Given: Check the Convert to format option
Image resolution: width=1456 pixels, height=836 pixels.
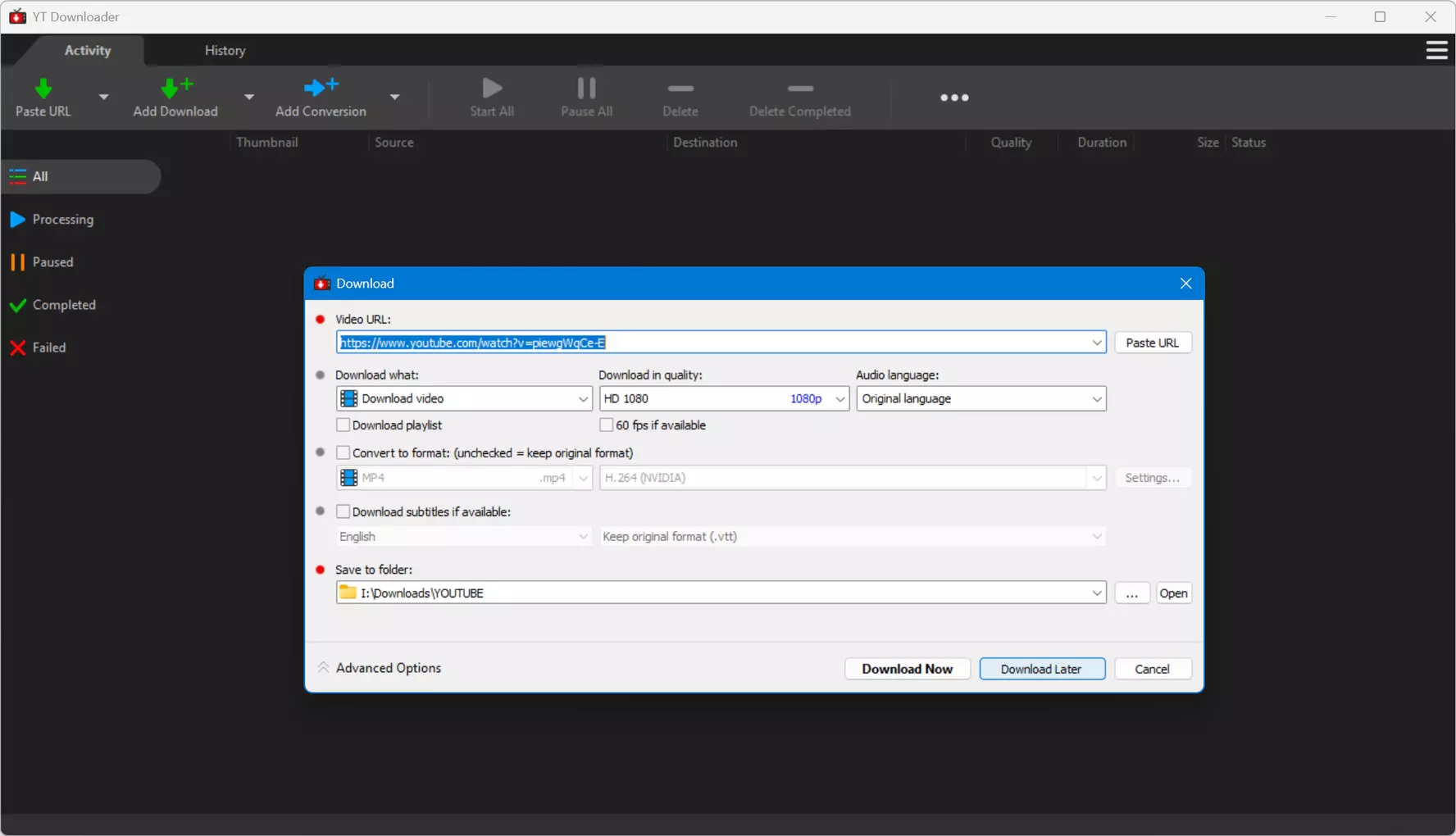Looking at the screenshot, I should (344, 452).
